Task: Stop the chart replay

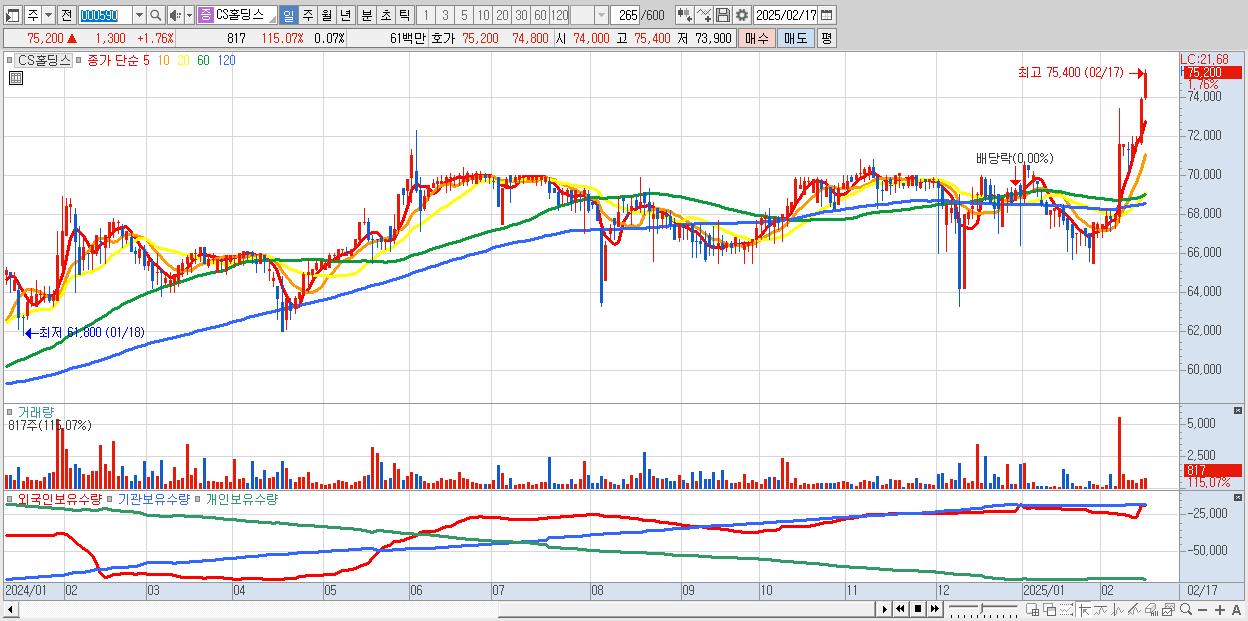Action: pyautogui.click(x=918, y=609)
